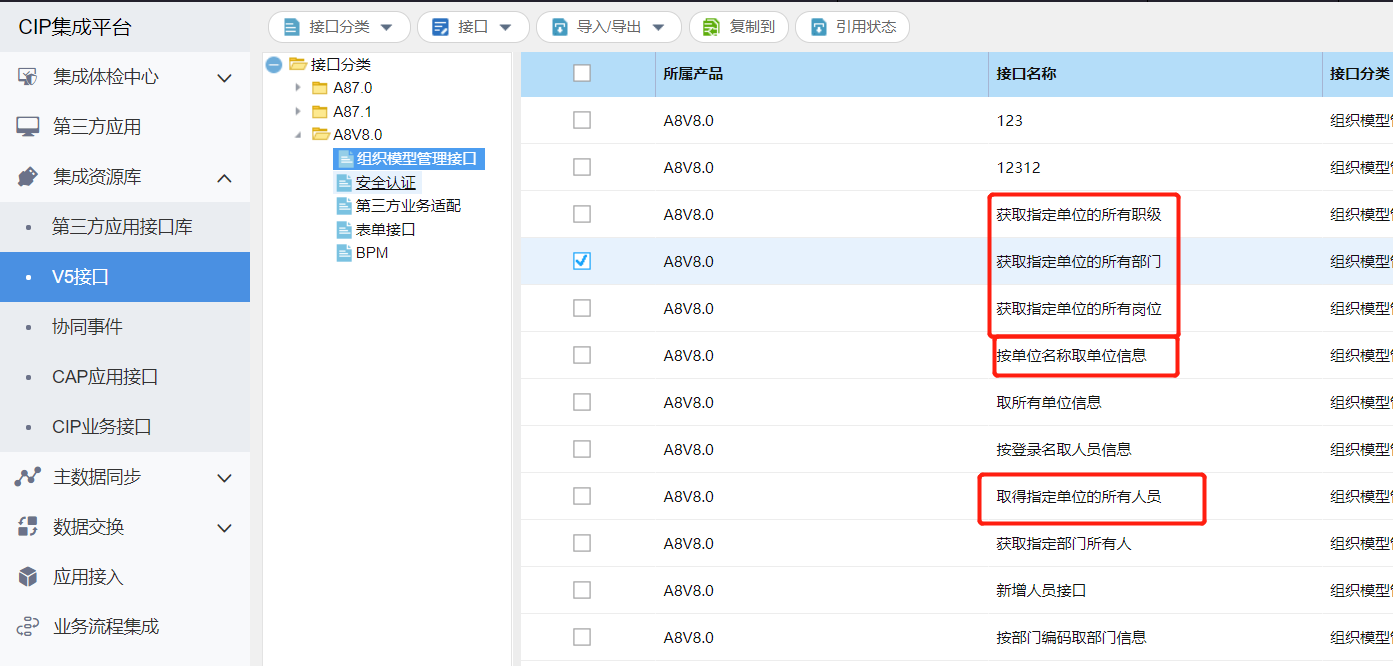Open 协同事件 in the sidebar
Viewport: 1393px width, 666px height.
pos(125,327)
